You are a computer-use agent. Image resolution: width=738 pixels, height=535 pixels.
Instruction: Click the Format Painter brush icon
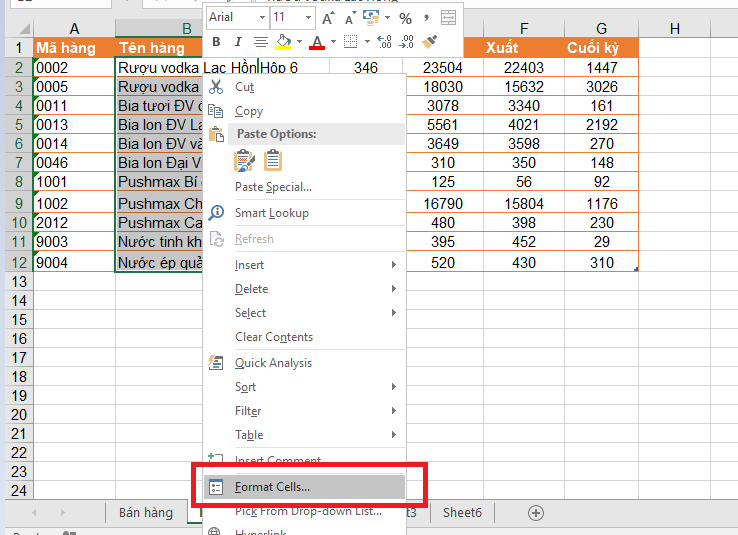point(430,42)
